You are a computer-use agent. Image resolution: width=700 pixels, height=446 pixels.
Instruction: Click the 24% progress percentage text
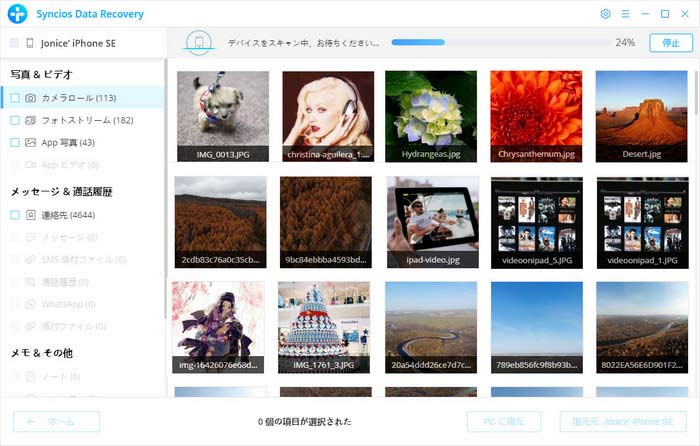625,42
